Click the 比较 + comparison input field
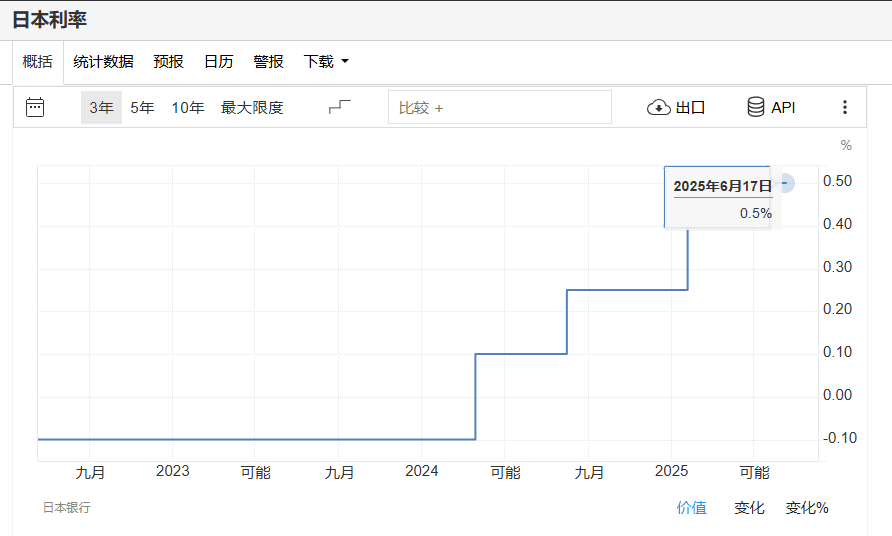 coord(499,107)
